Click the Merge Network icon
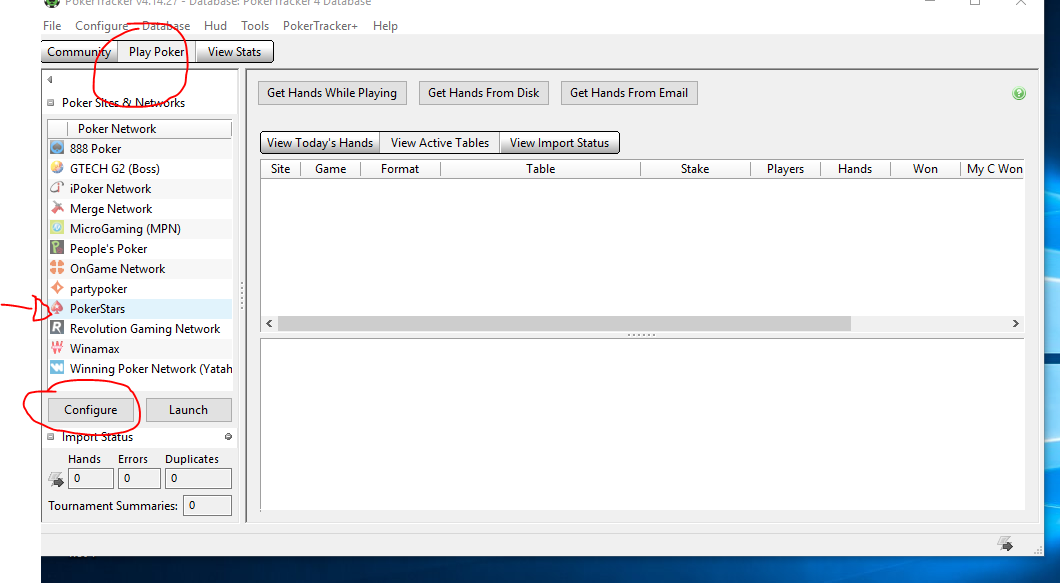 57,208
